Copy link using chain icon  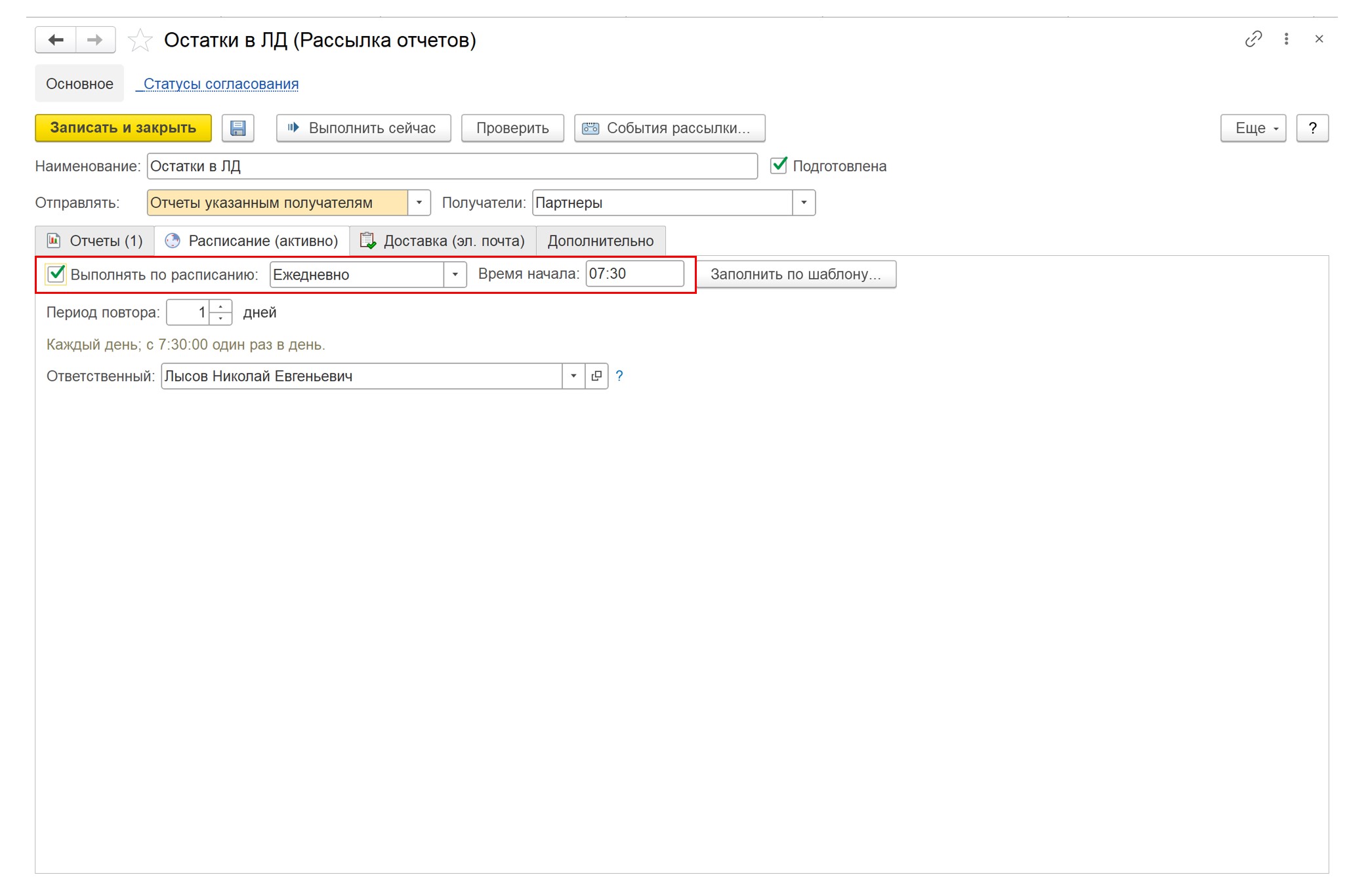[1253, 39]
